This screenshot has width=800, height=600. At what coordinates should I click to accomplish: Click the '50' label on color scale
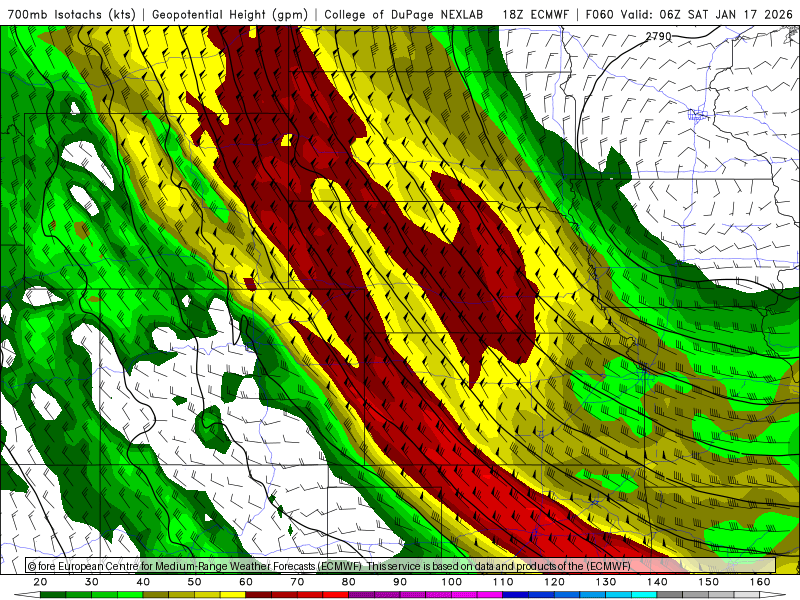(194, 582)
